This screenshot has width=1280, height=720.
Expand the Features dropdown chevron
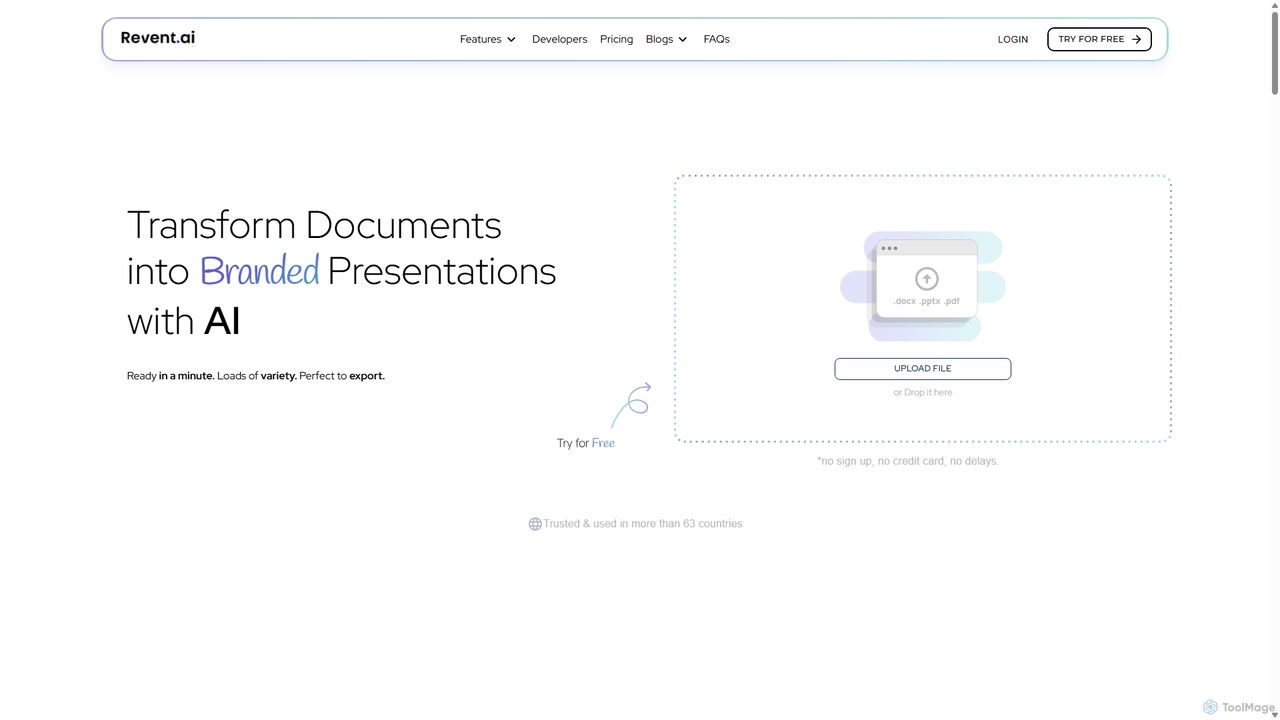coord(511,40)
